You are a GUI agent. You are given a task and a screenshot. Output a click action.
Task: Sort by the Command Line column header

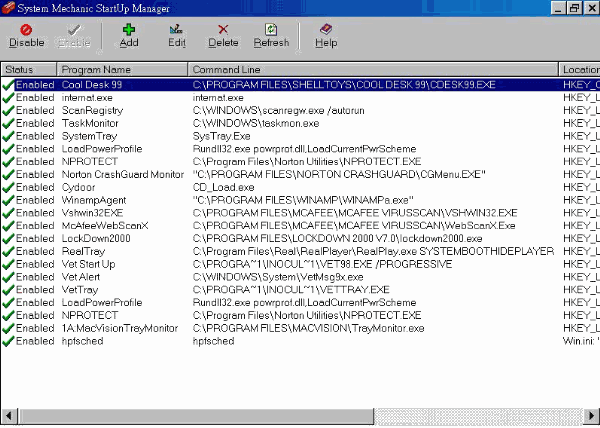point(373,70)
